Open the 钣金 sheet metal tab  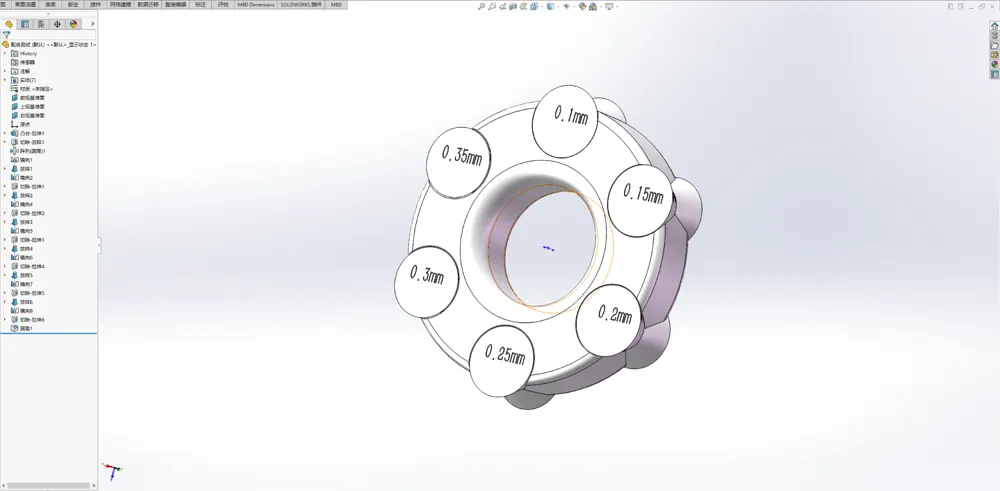(73, 4)
